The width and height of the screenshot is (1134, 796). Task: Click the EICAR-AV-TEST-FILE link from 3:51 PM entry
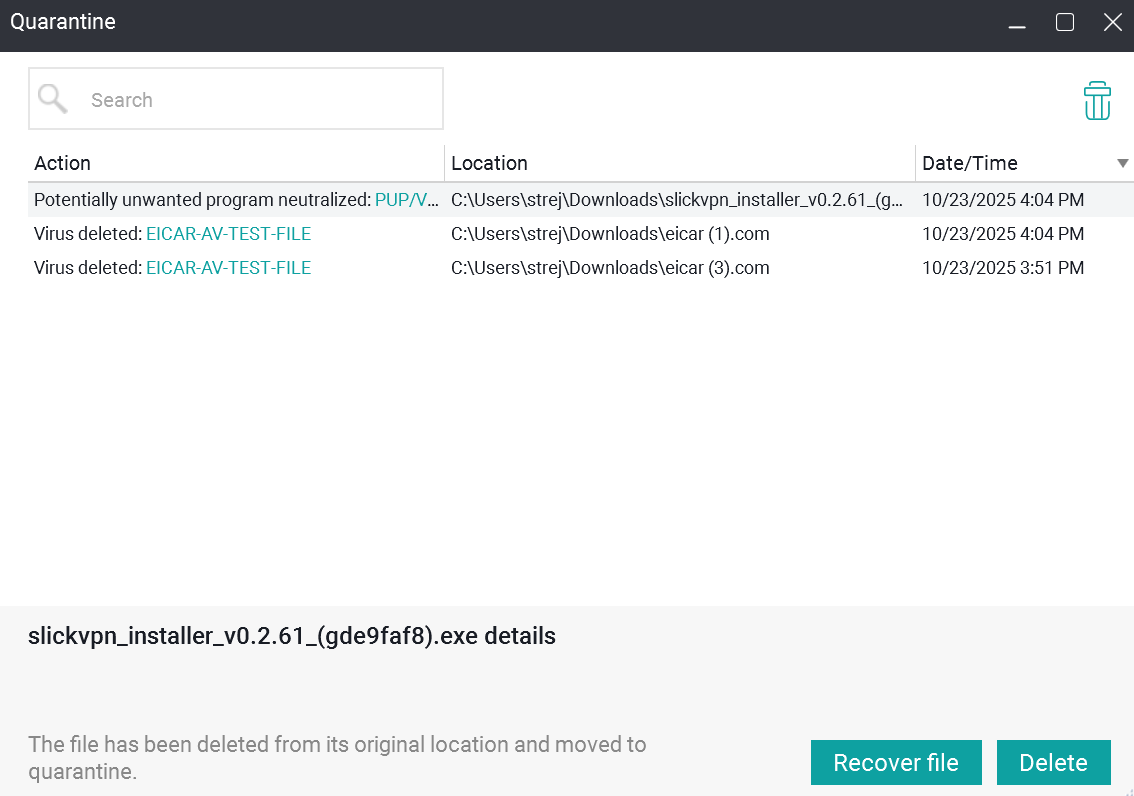pos(228,267)
